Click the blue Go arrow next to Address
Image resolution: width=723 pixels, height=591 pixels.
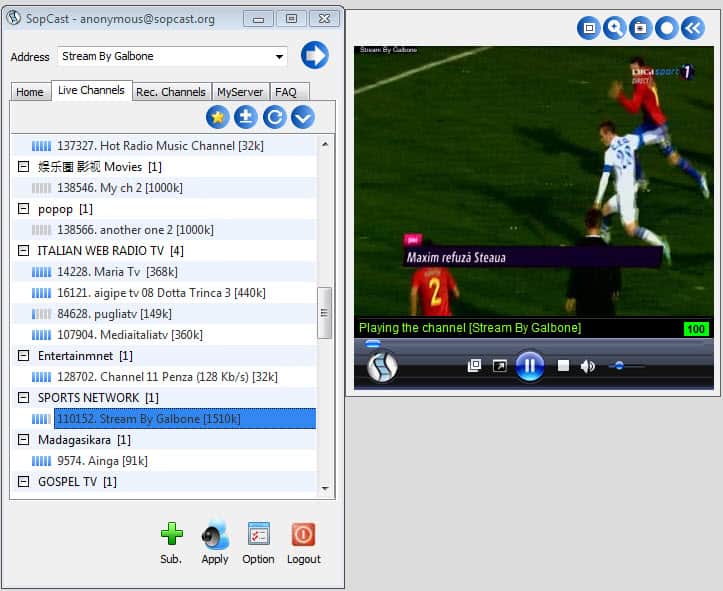(x=315, y=56)
